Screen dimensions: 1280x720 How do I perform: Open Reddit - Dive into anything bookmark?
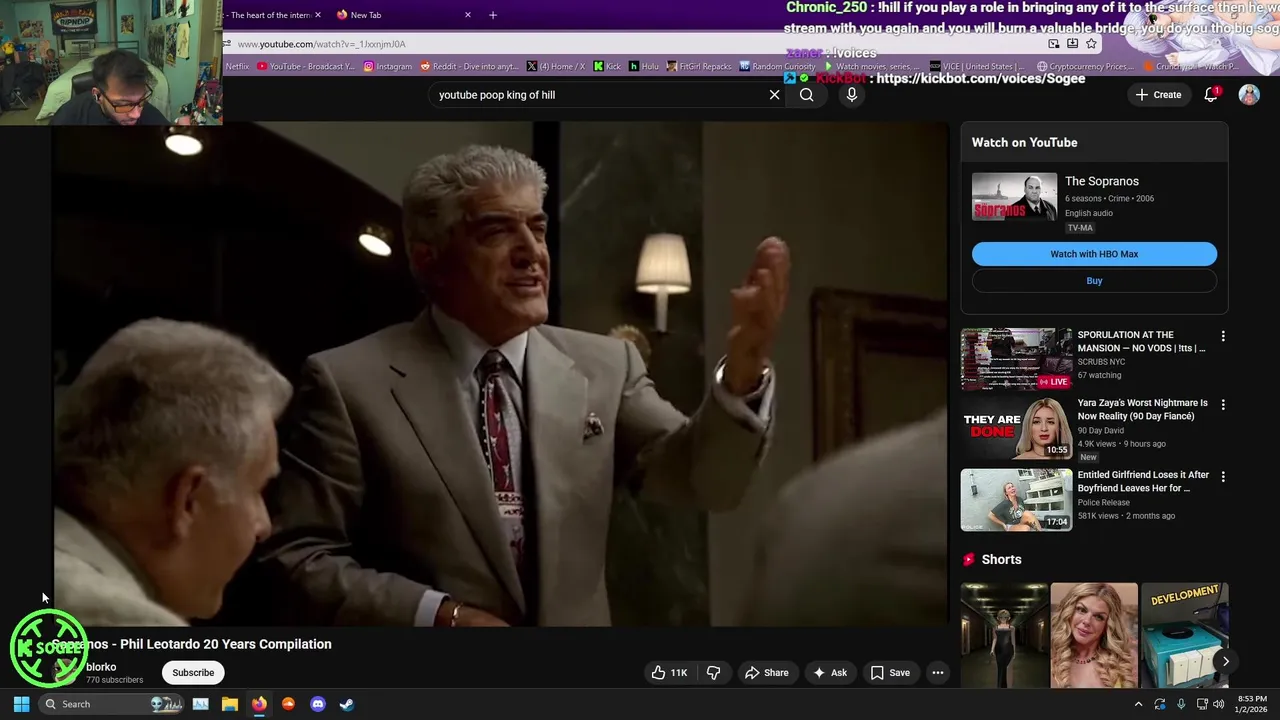pos(470,66)
